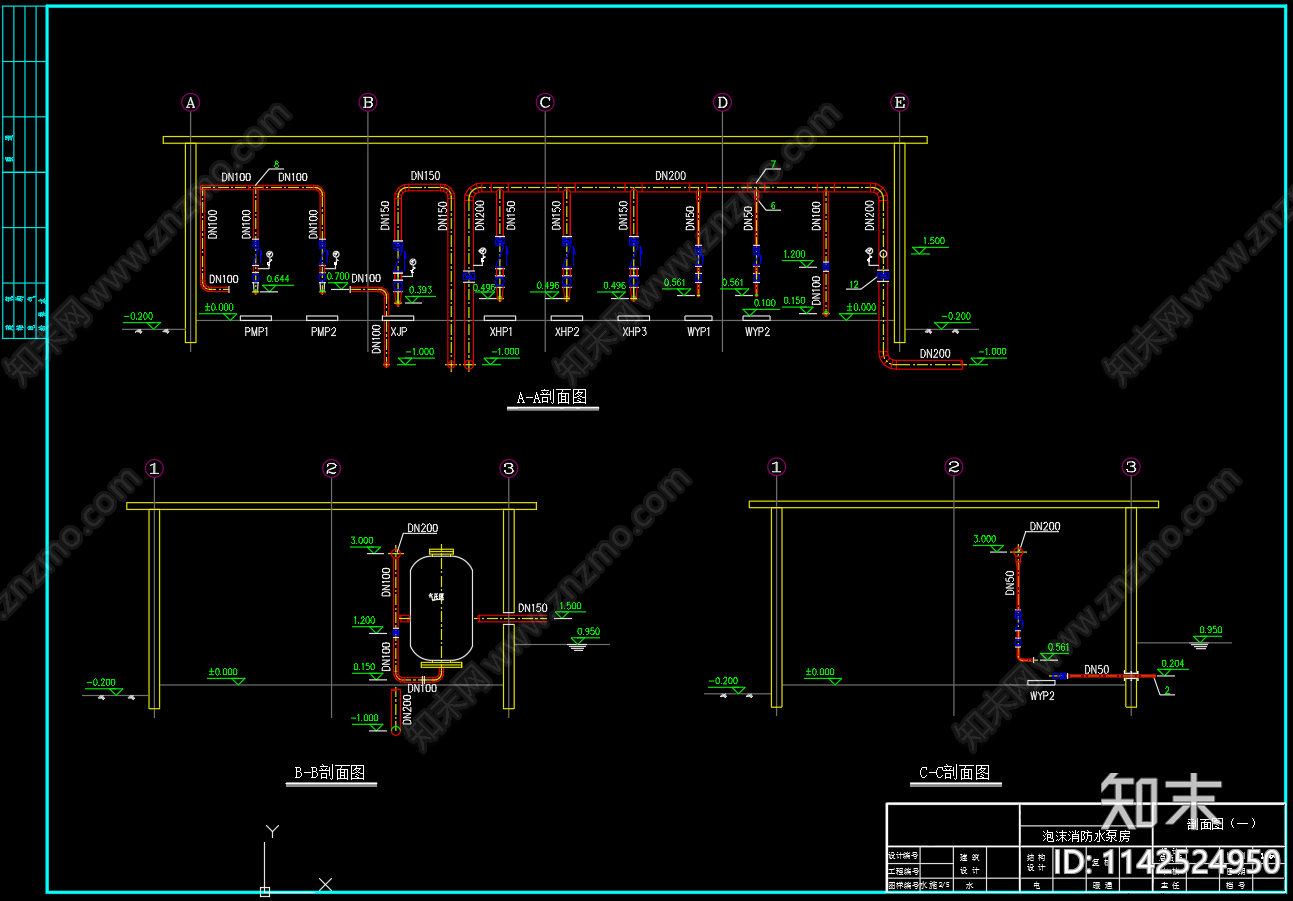Pick 0.950 water level in C-C section

(x=1210, y=630)
